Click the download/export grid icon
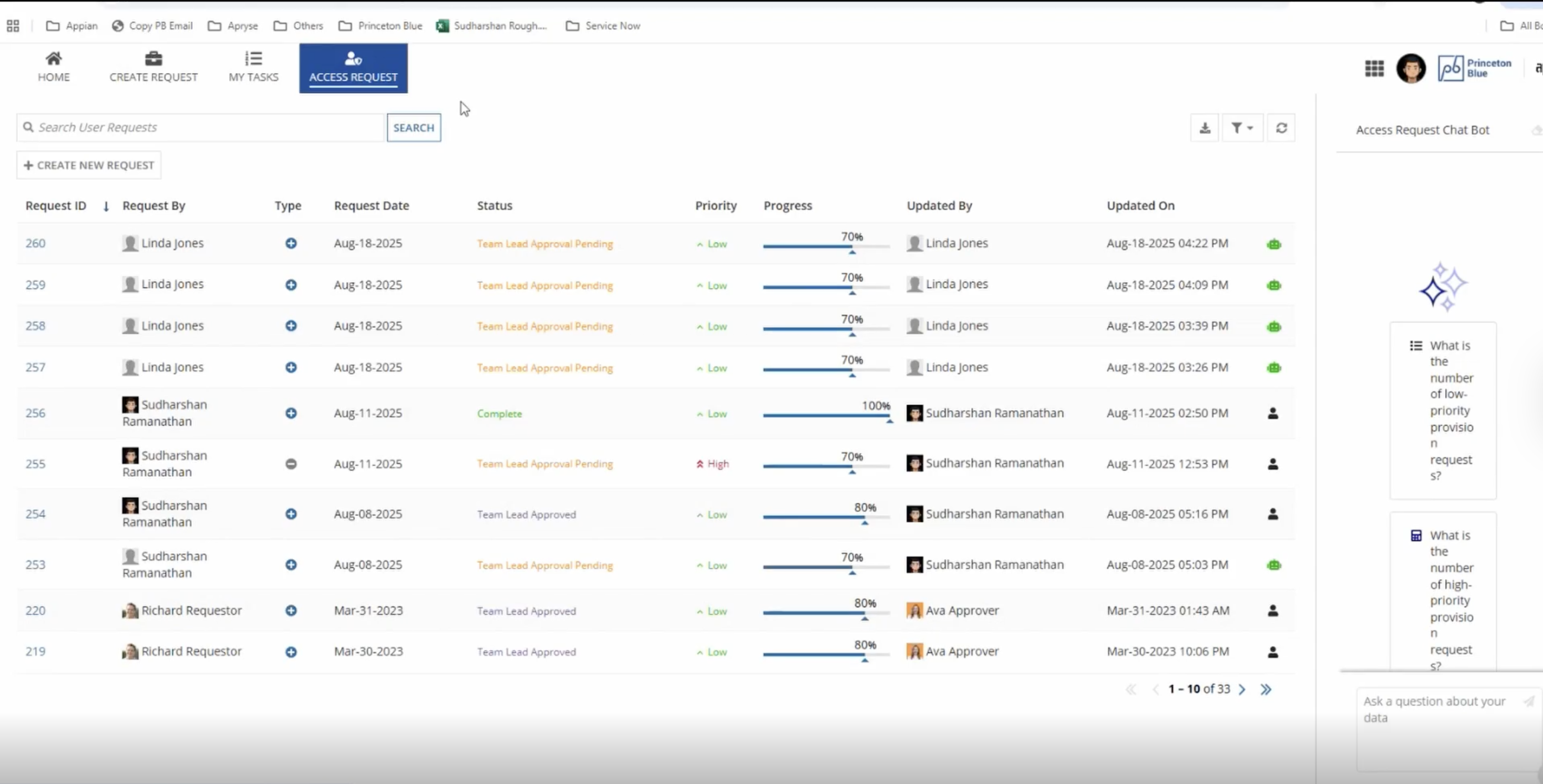Screen dimensions: 1543x784 1205,128
